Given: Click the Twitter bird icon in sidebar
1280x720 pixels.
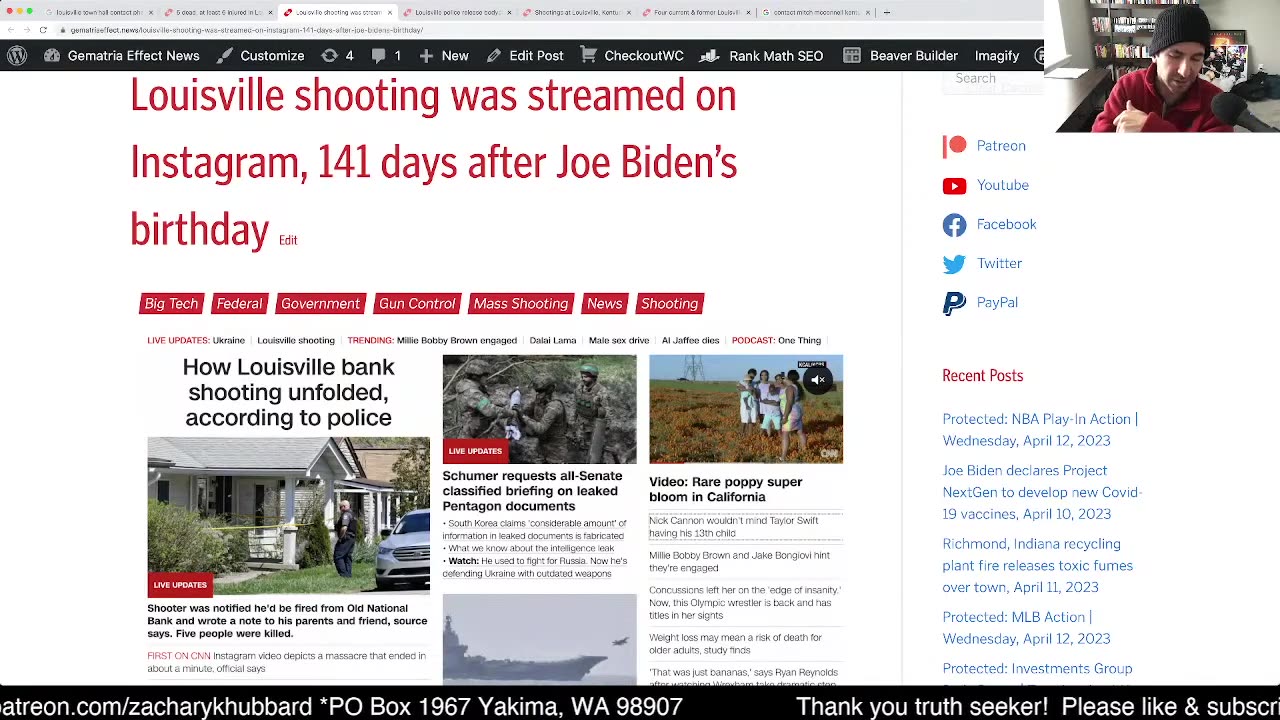Looking at the screenshot, I should point(954,264).
